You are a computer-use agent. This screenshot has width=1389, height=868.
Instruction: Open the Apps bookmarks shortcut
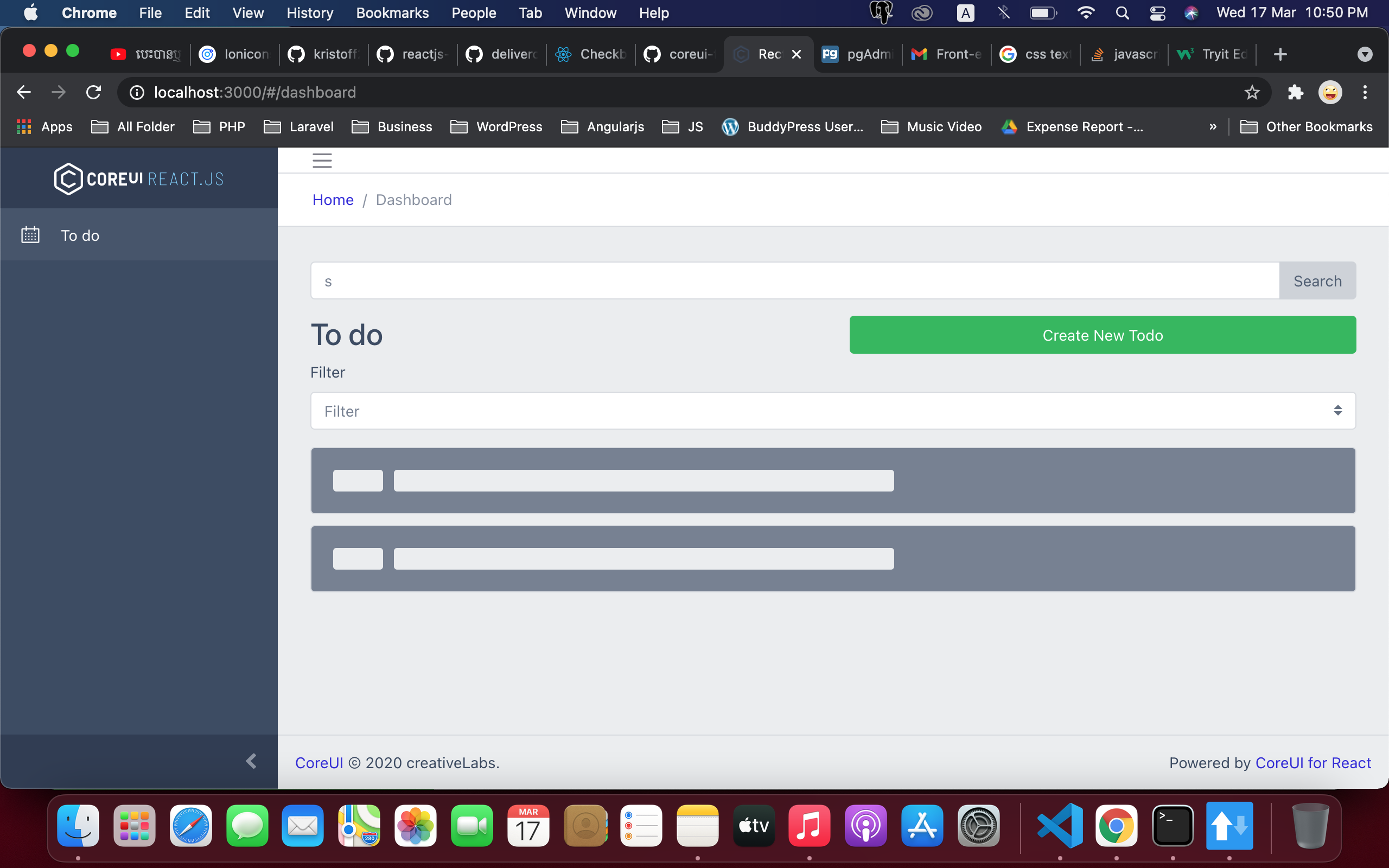click(44, 127)
